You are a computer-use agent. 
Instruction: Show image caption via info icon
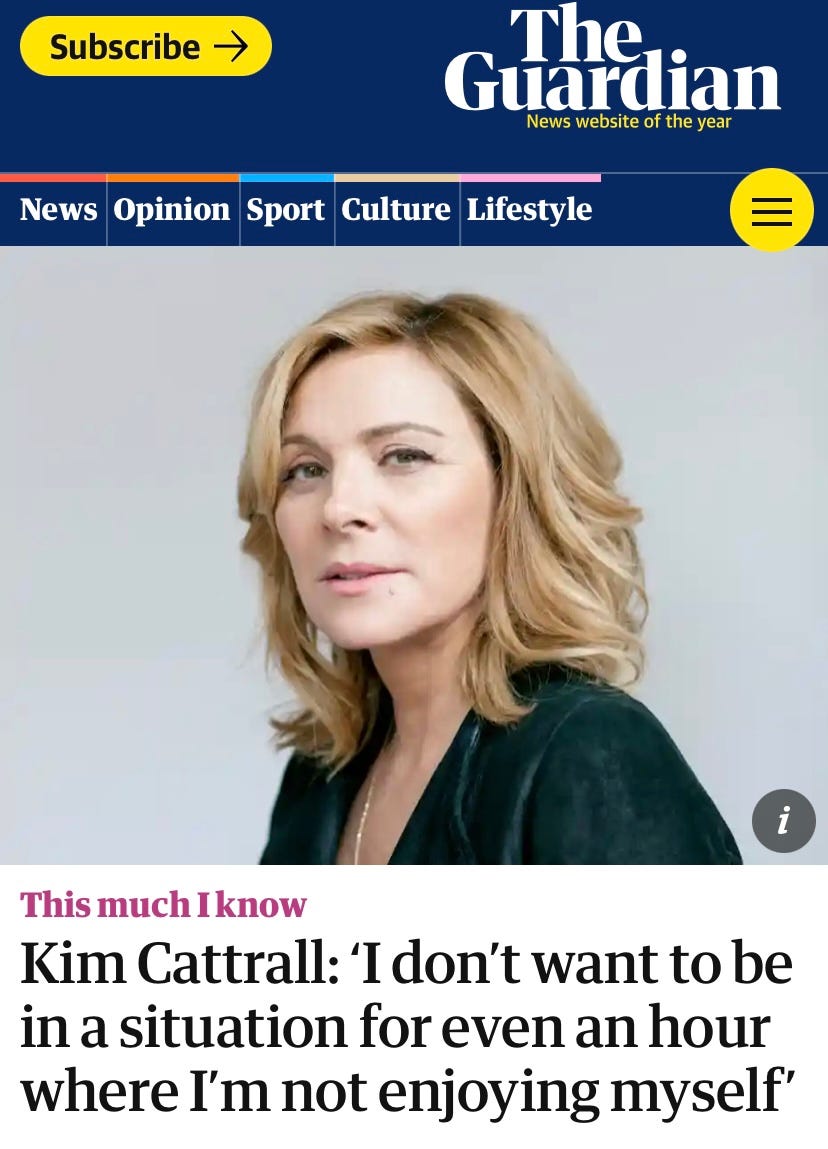pyautogui.click(x=783, y=821)
